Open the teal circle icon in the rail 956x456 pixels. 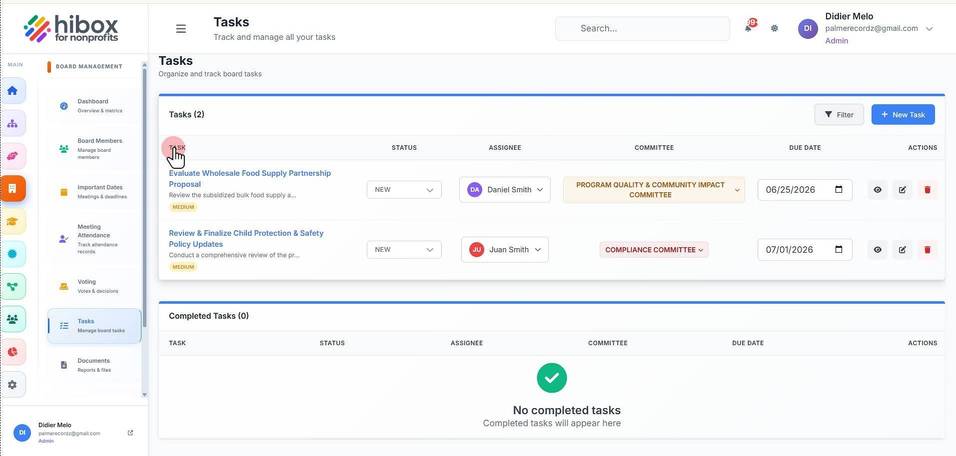[x=13, y=254]
